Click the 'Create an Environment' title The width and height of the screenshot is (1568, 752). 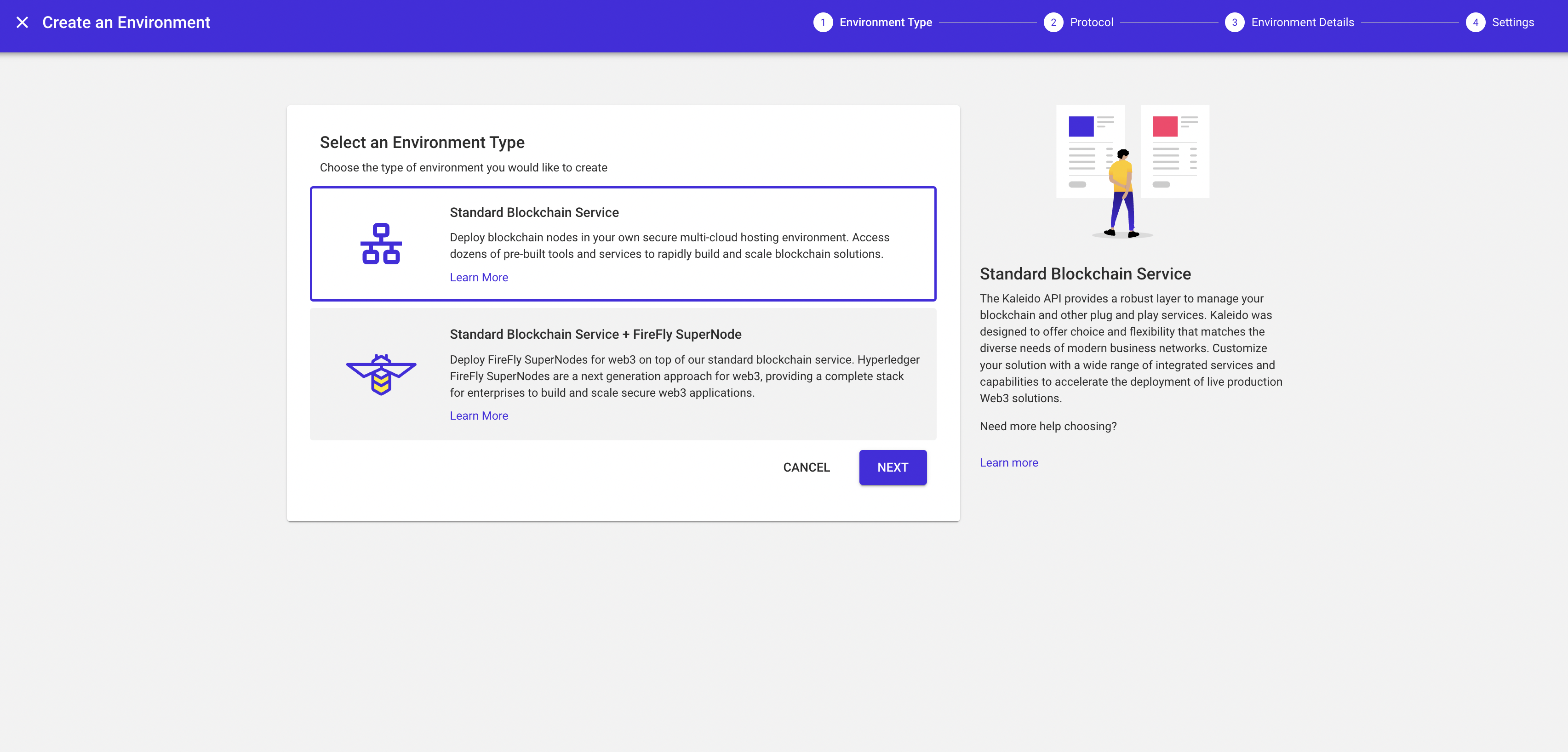pos(126,23)
